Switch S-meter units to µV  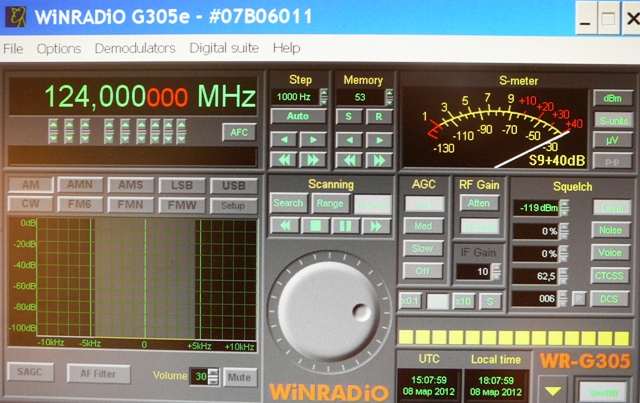[x=613, y=141]
